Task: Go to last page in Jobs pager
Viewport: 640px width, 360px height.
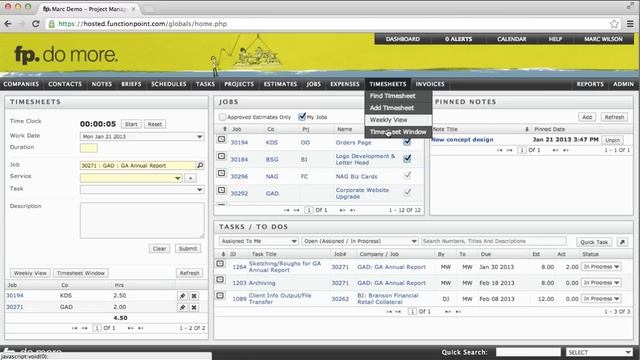Action: click(x=353, y=210)
